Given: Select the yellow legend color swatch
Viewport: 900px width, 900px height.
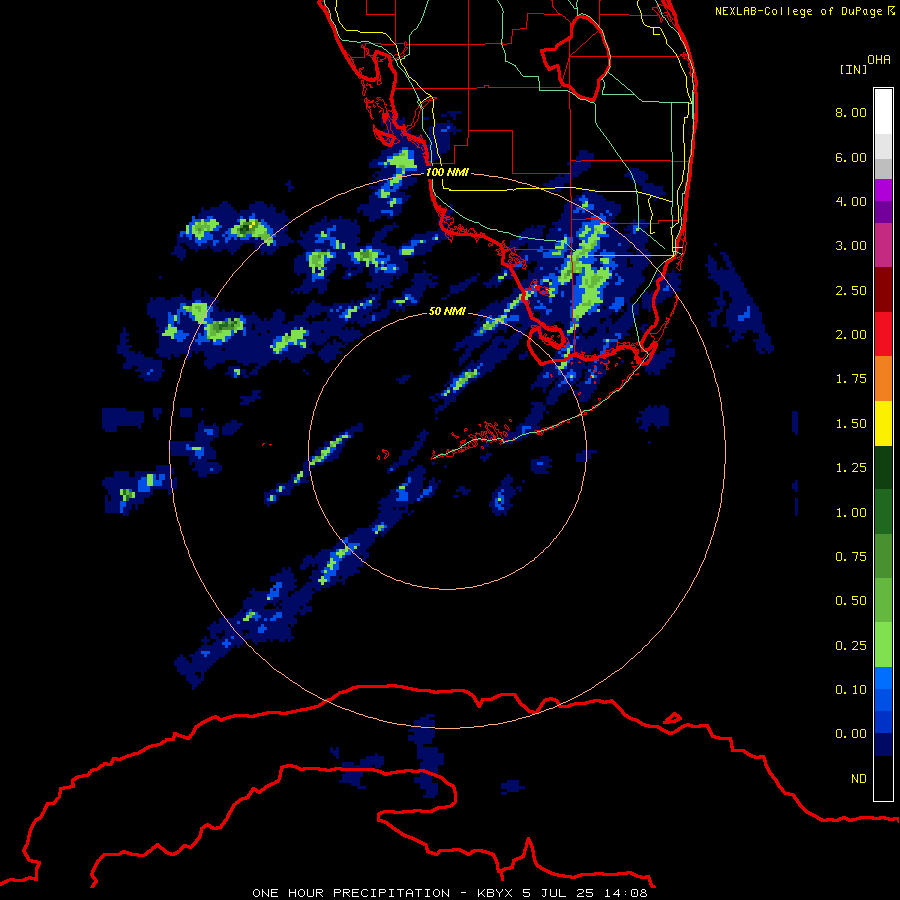Looking at the screenshot, I should click(883, 424).
